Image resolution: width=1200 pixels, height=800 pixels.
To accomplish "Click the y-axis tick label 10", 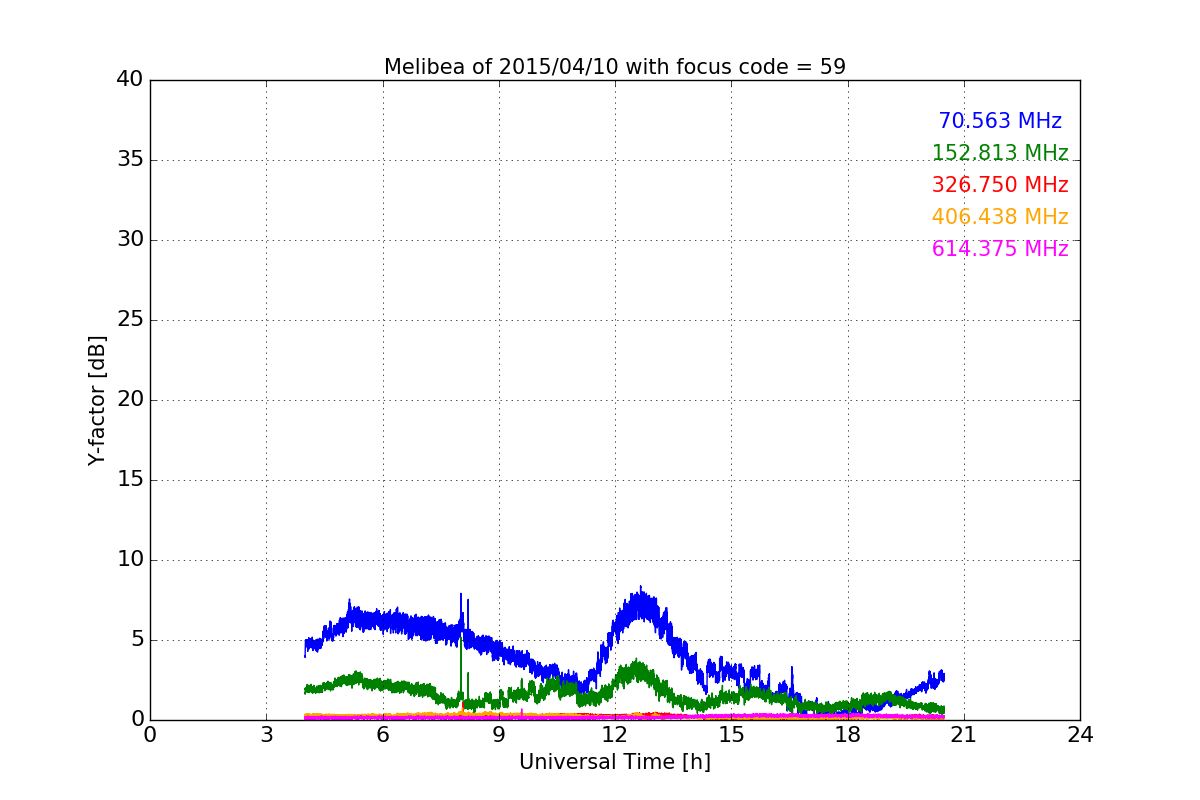I will [x=130, y=560].
